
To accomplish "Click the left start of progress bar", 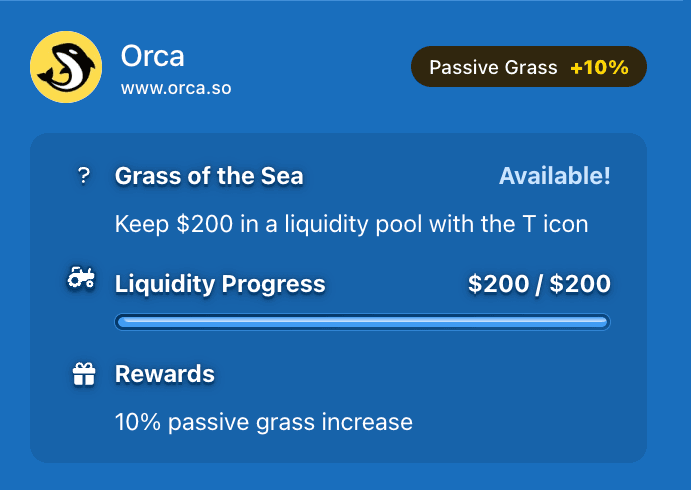I will (122, 322).
